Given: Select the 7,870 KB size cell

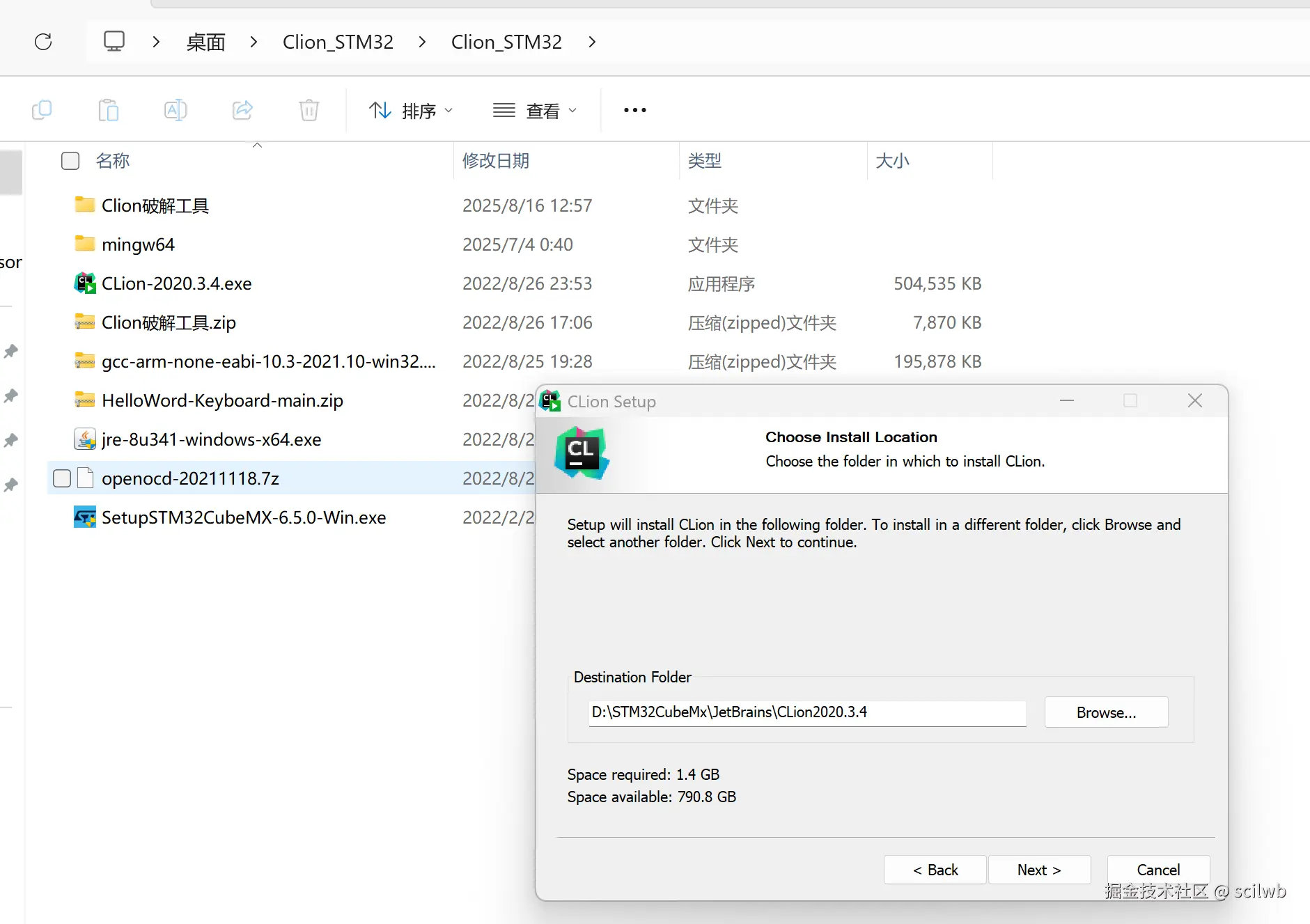Looking at the screenshot, I should tap(947, 322).
